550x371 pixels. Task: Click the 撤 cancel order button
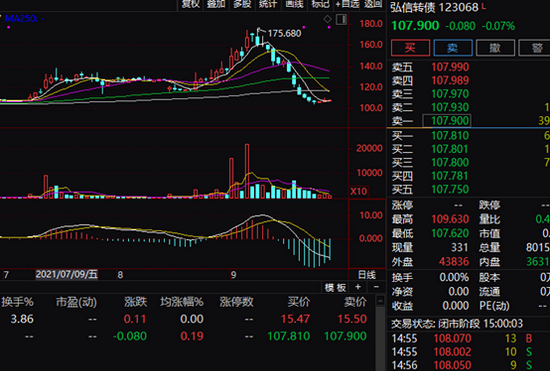[495, 47]
